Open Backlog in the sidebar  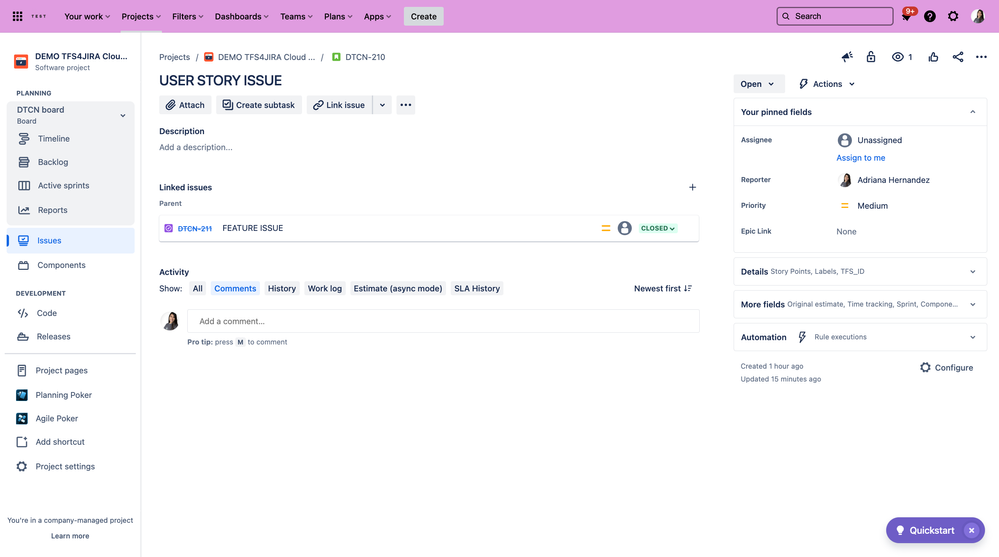click(x=53, y=163)
